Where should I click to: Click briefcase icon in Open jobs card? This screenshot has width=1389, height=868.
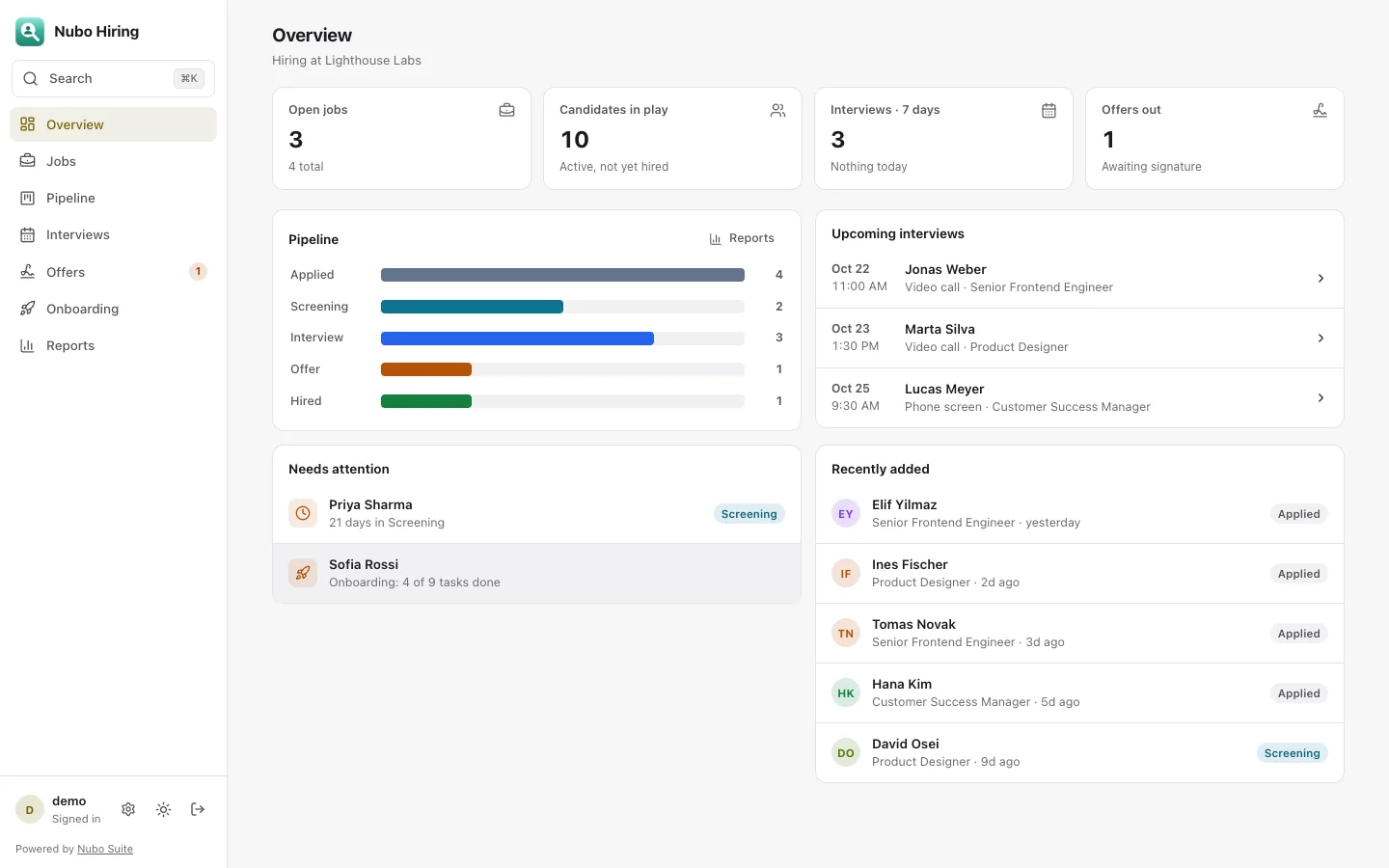click(506, 110)
